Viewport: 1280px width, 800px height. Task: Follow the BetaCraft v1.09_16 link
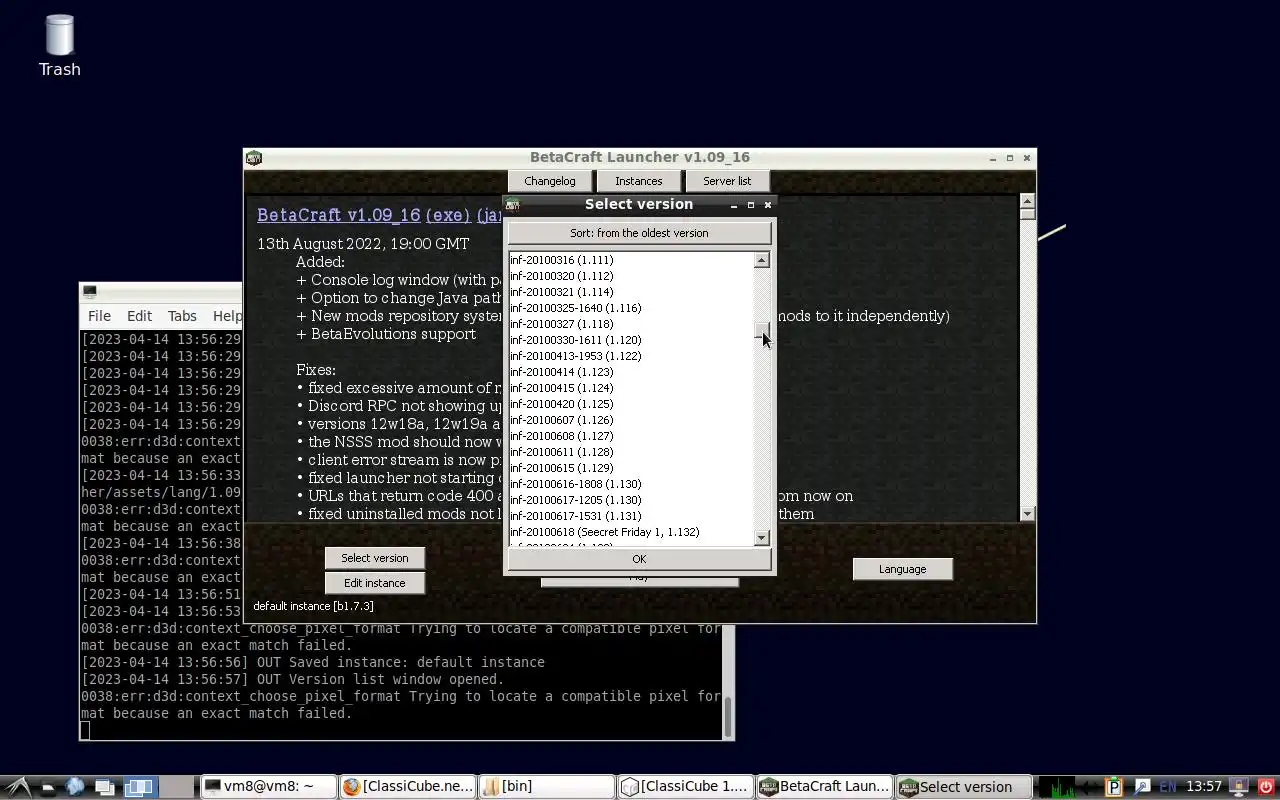339,215
